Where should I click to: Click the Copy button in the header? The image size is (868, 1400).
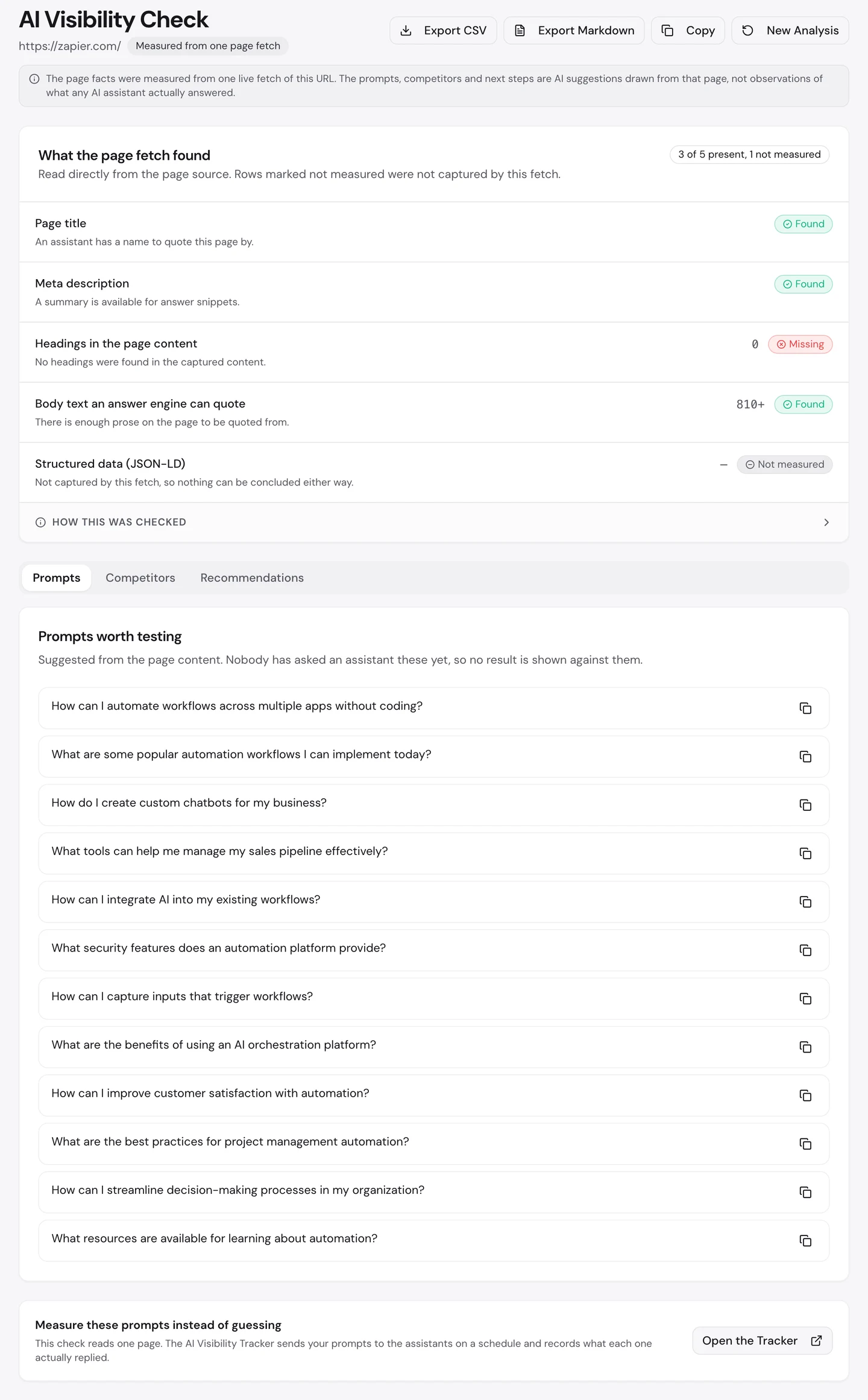pyautogui.click(x=688, y=31)
